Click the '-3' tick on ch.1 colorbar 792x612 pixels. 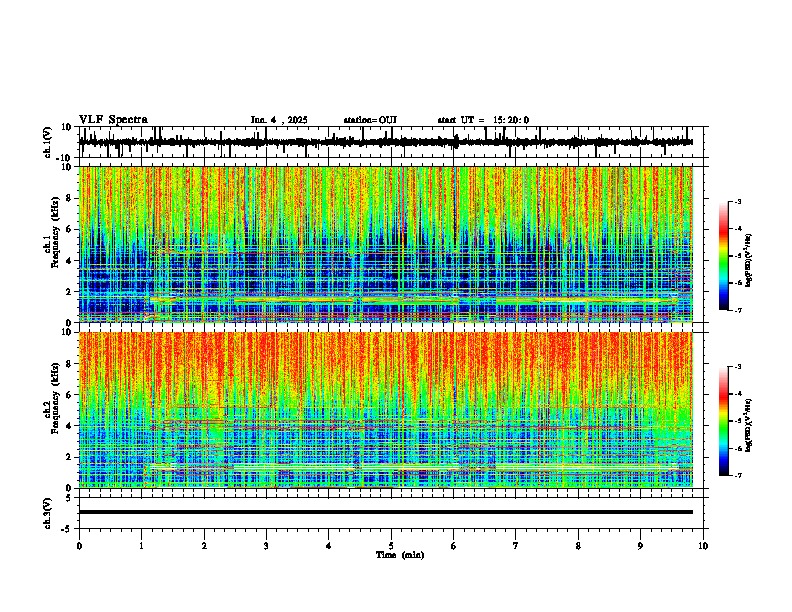coord(737,202)
